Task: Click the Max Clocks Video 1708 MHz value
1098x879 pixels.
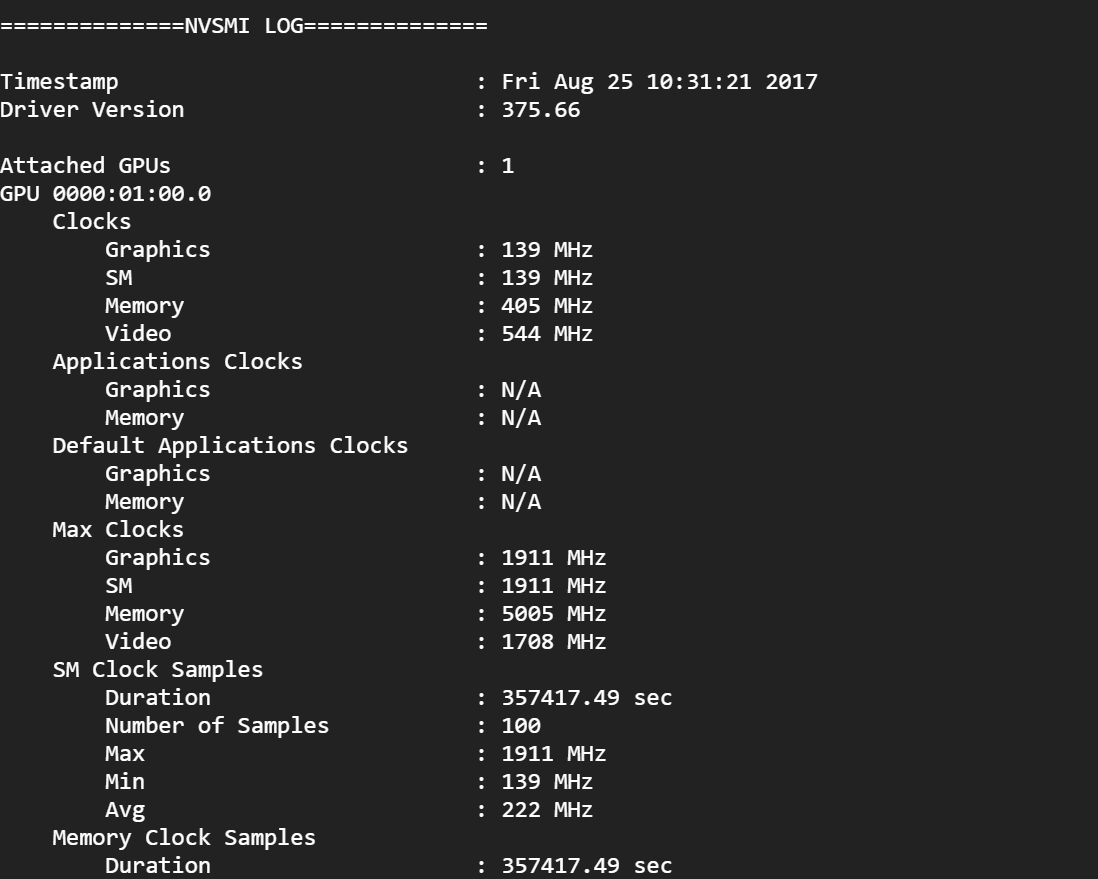Action: [x=554, y=642]
